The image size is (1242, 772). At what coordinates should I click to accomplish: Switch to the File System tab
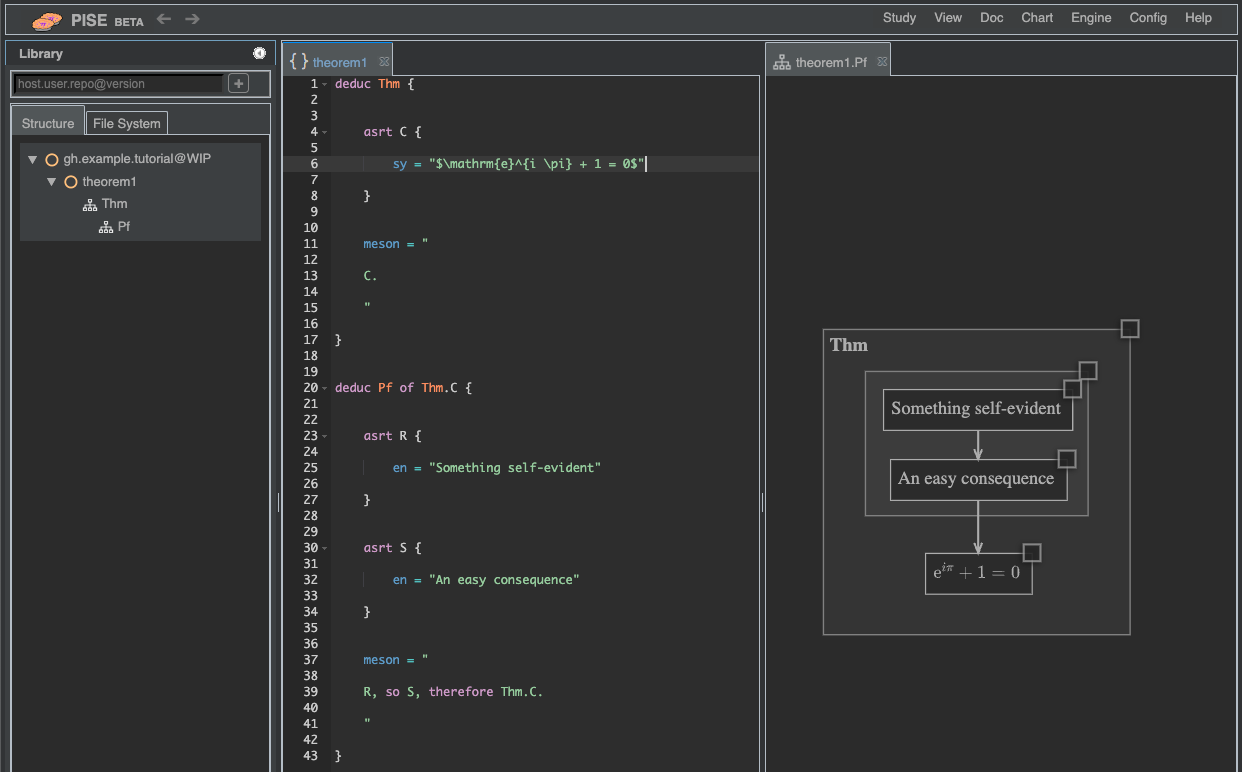point(126,124)
